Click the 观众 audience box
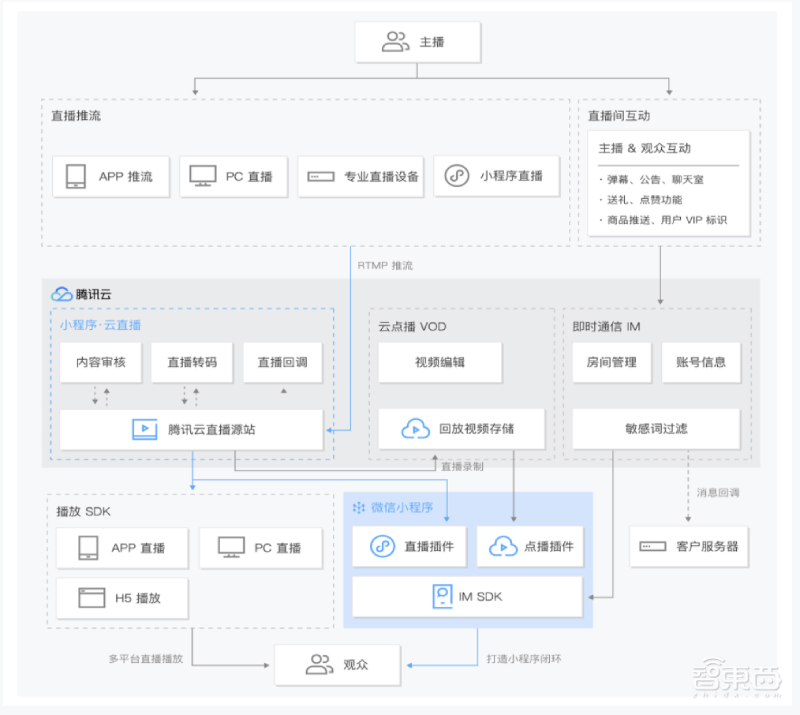Image resolution: width=800 pixels, height=715 pixels. (x=338, y=663)
